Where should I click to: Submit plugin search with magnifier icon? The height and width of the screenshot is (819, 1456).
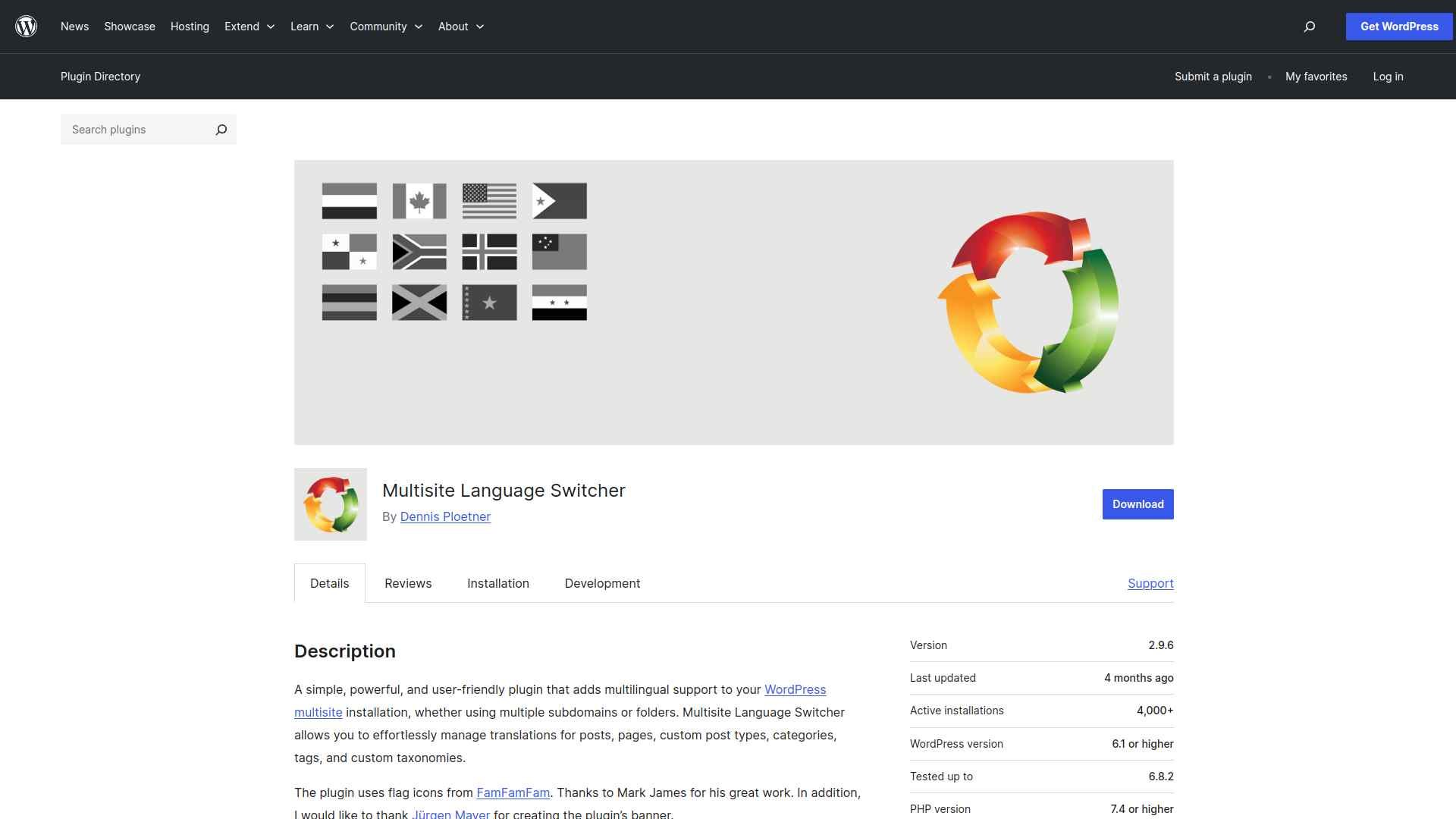click(x=221, y=130)
